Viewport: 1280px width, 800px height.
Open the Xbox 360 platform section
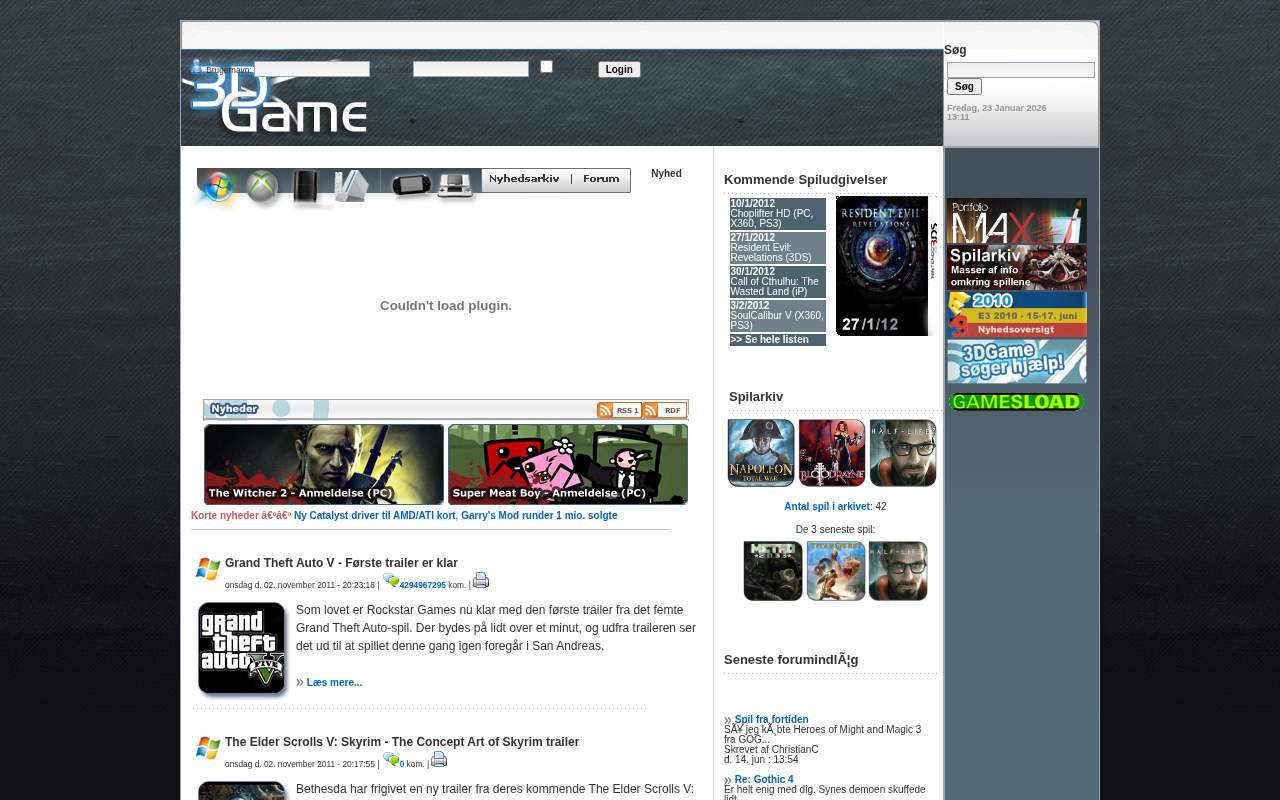[x=262, y=187]
